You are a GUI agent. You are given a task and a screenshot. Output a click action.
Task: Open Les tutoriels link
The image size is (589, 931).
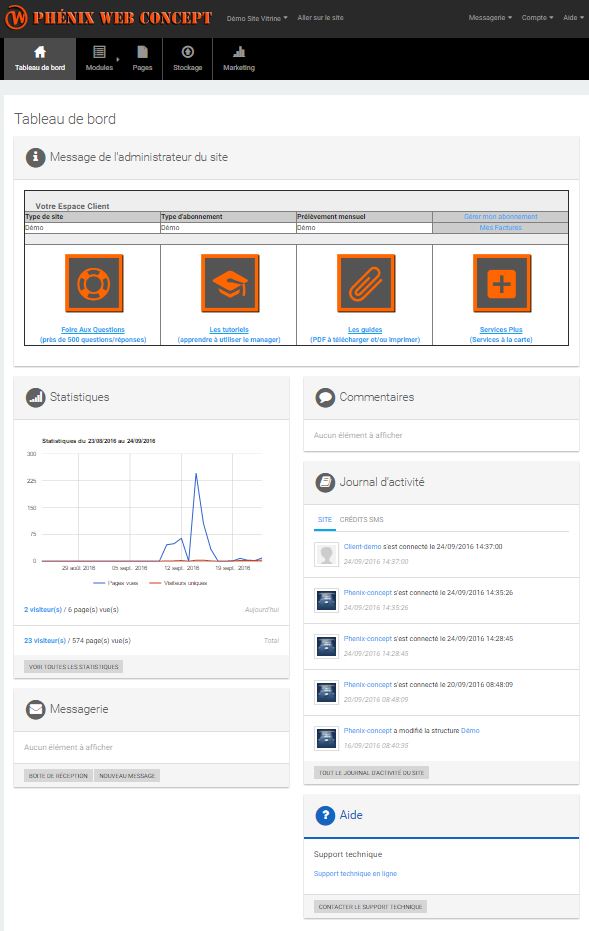(229, 330)
